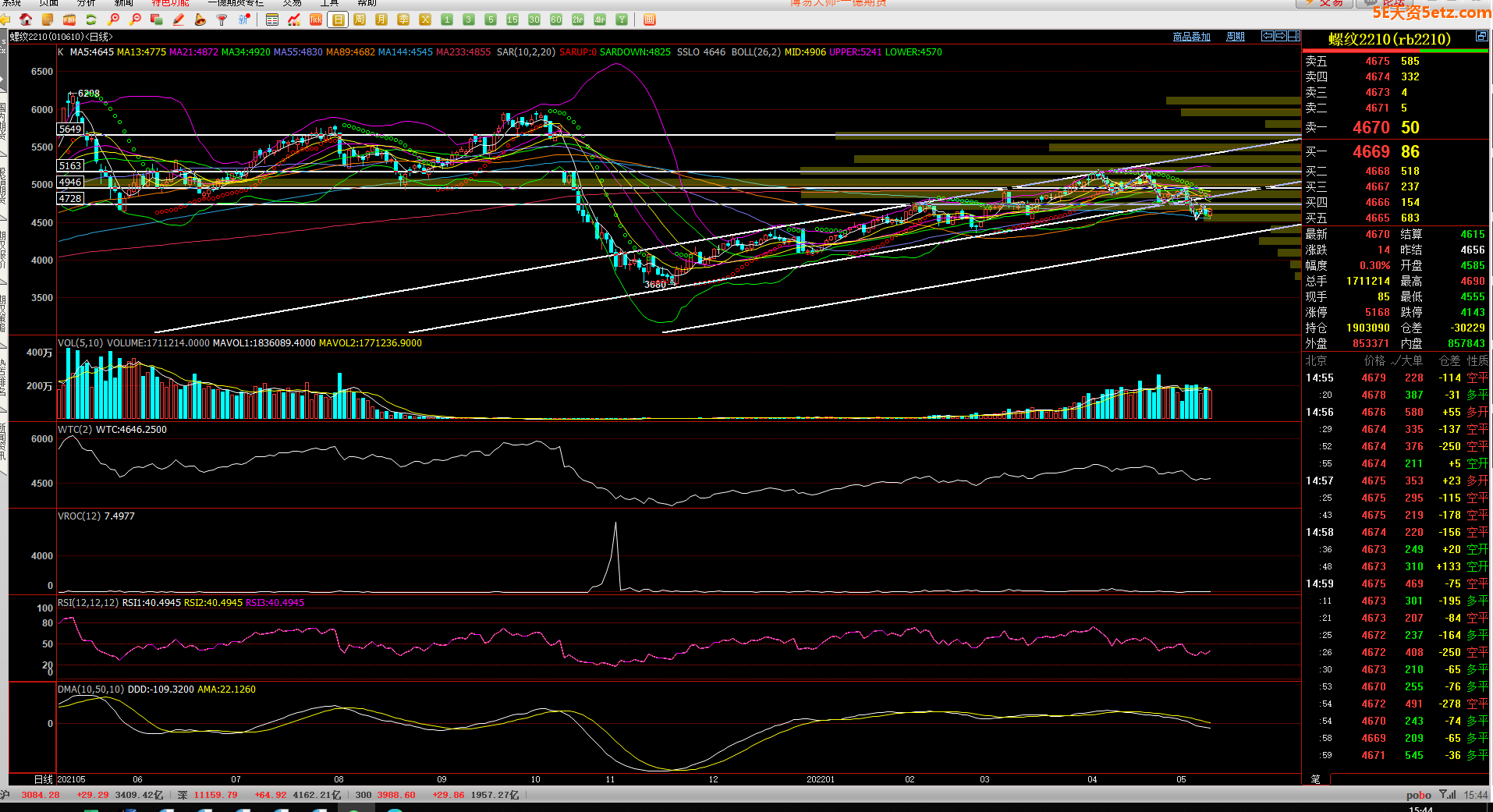Viewport: 1493px width, 812px height.
Task: Click the VROC(12) indicator label
Action: [79, 516]
